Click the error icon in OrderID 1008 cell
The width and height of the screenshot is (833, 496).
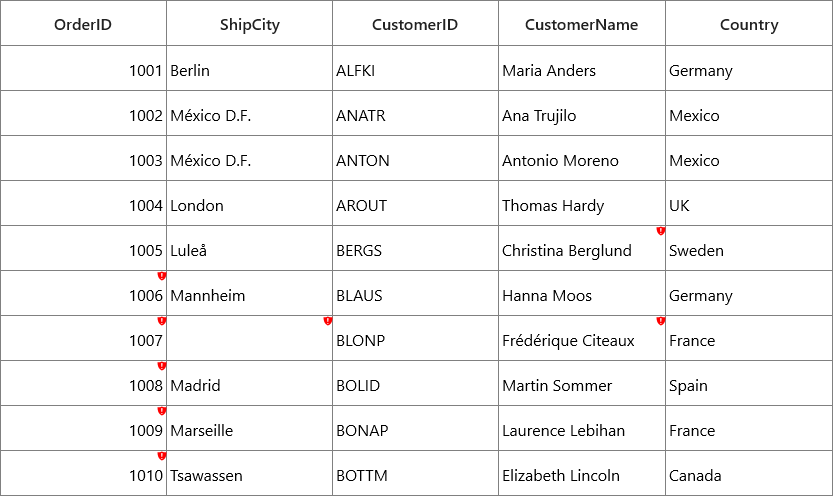pos(162,366)
